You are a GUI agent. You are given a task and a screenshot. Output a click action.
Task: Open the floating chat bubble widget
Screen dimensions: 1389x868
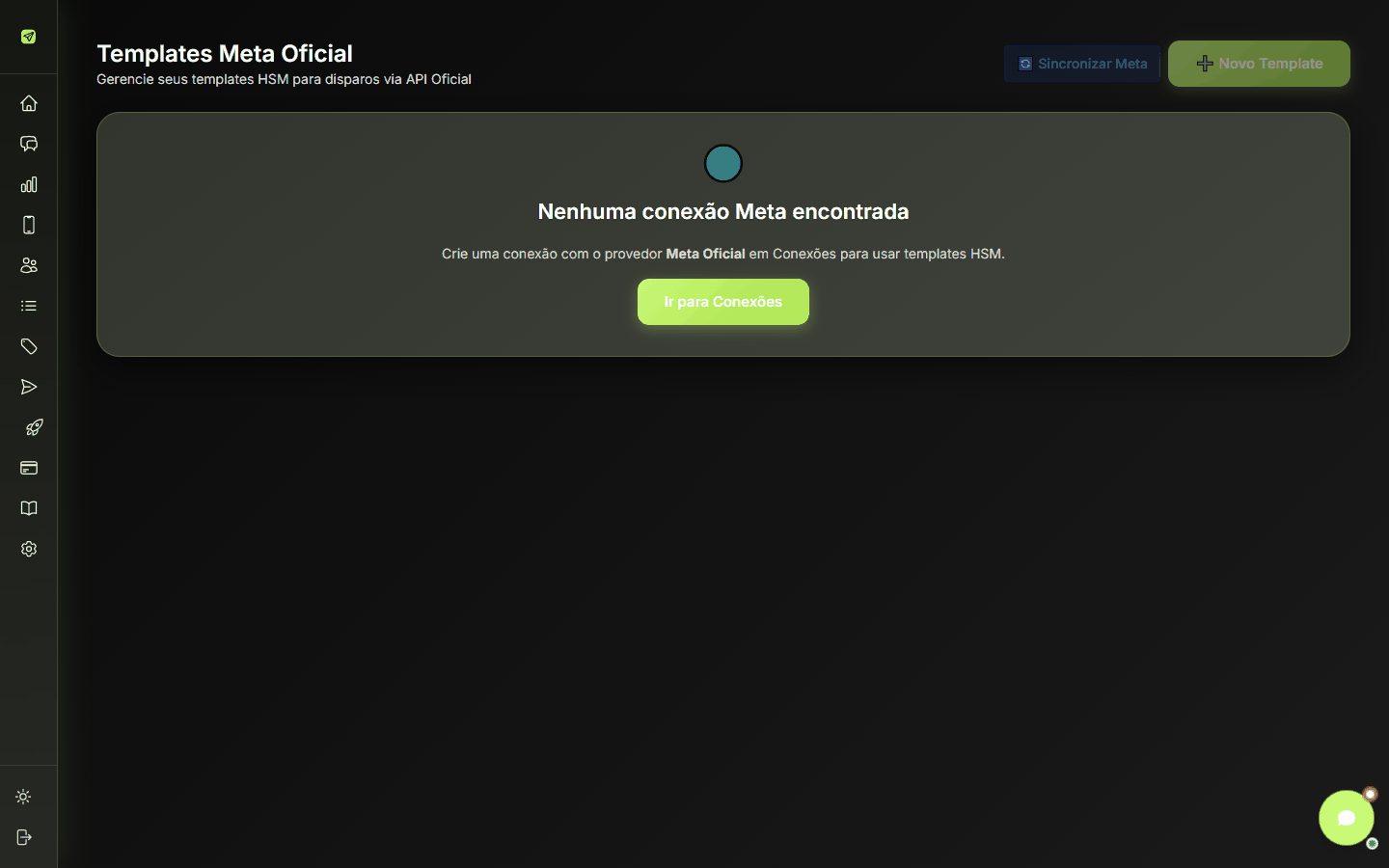click(x=1347, y=818)
